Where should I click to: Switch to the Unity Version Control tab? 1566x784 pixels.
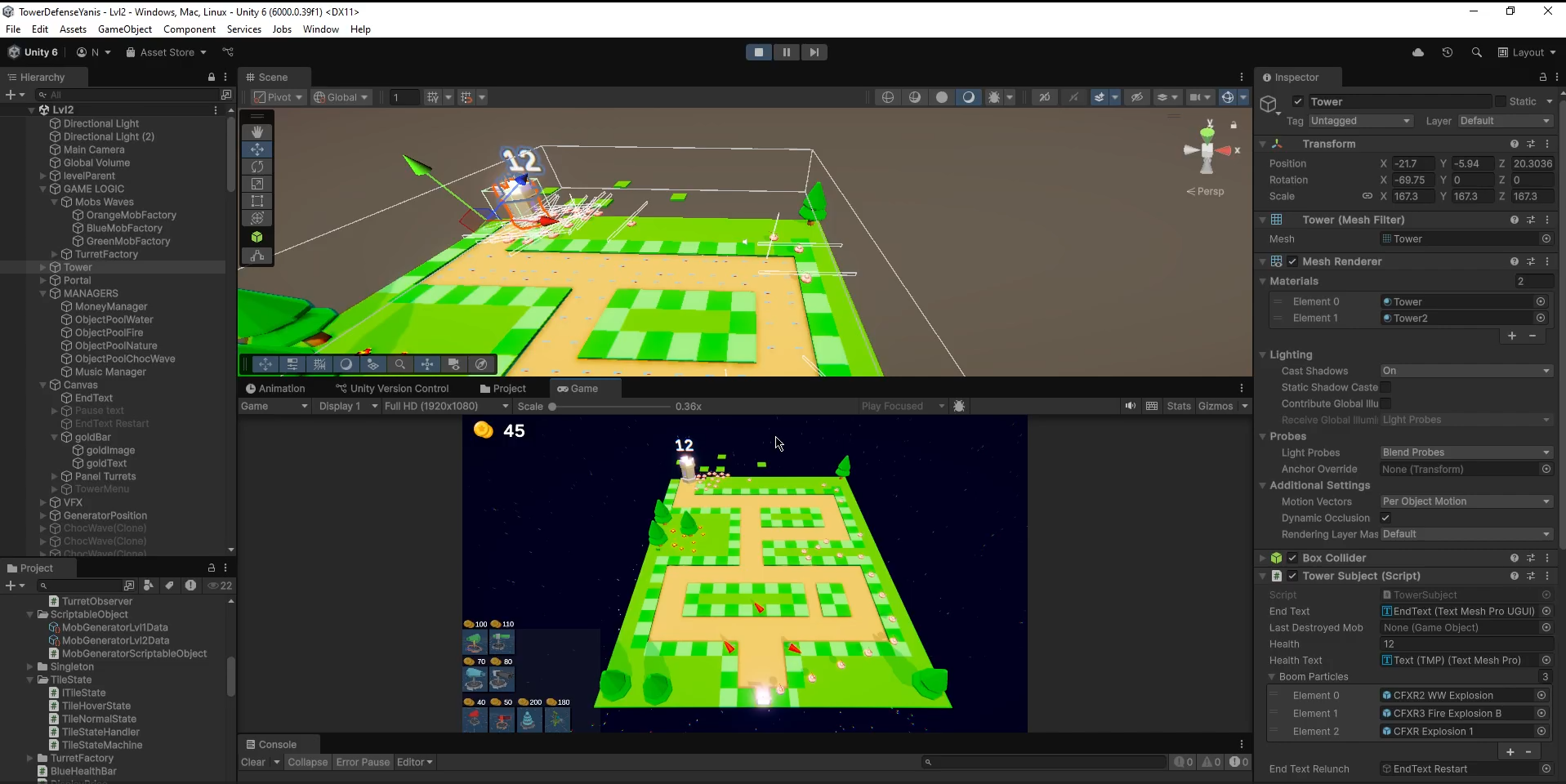point(392,389)
